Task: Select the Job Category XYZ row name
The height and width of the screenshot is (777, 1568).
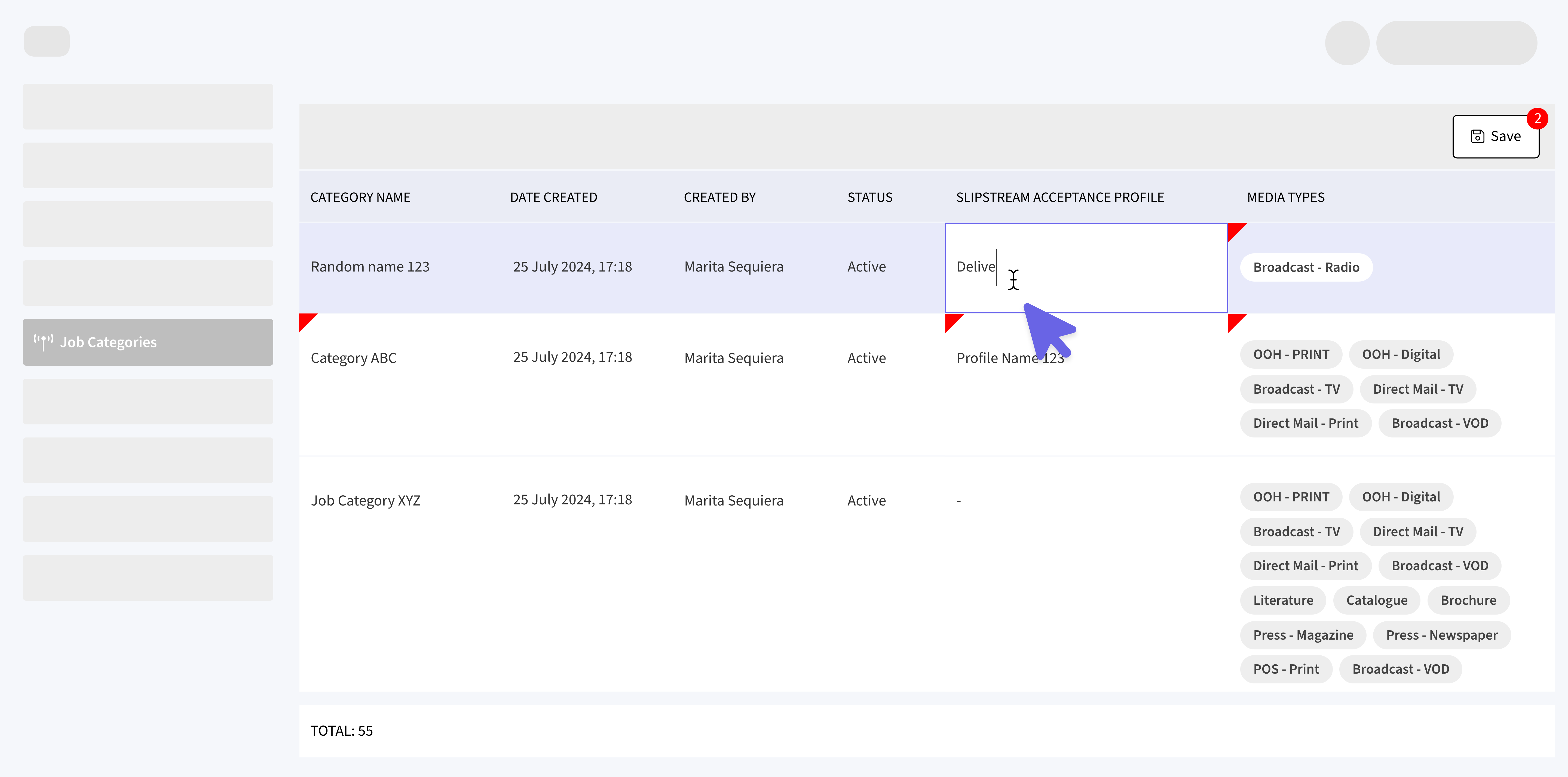Action: [x=365, y=500]
